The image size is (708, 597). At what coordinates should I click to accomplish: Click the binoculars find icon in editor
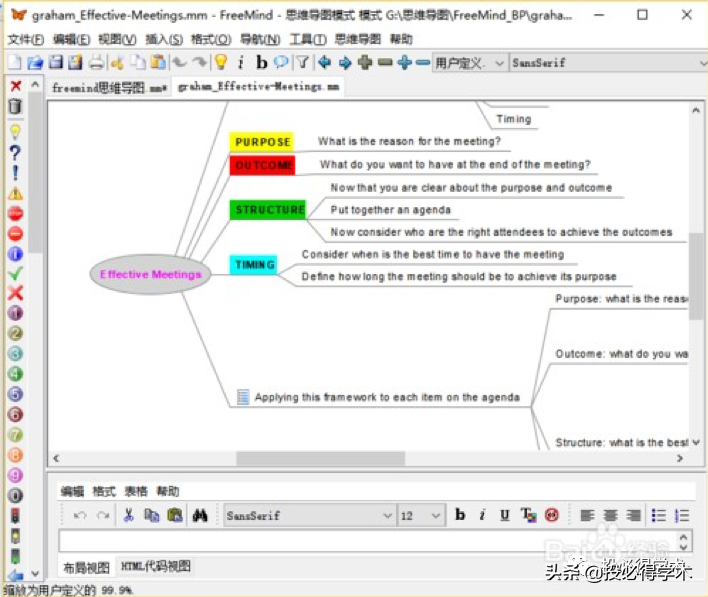(x=199, y=515)
